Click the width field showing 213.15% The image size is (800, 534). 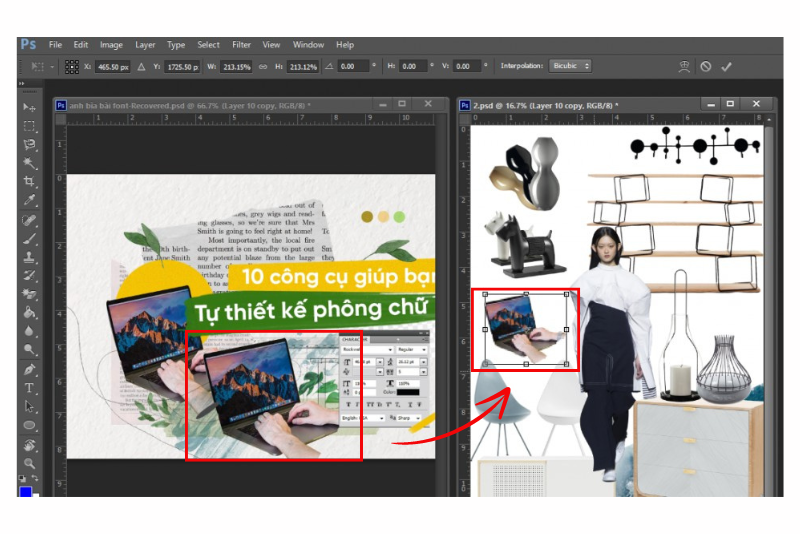click(236, 67)
